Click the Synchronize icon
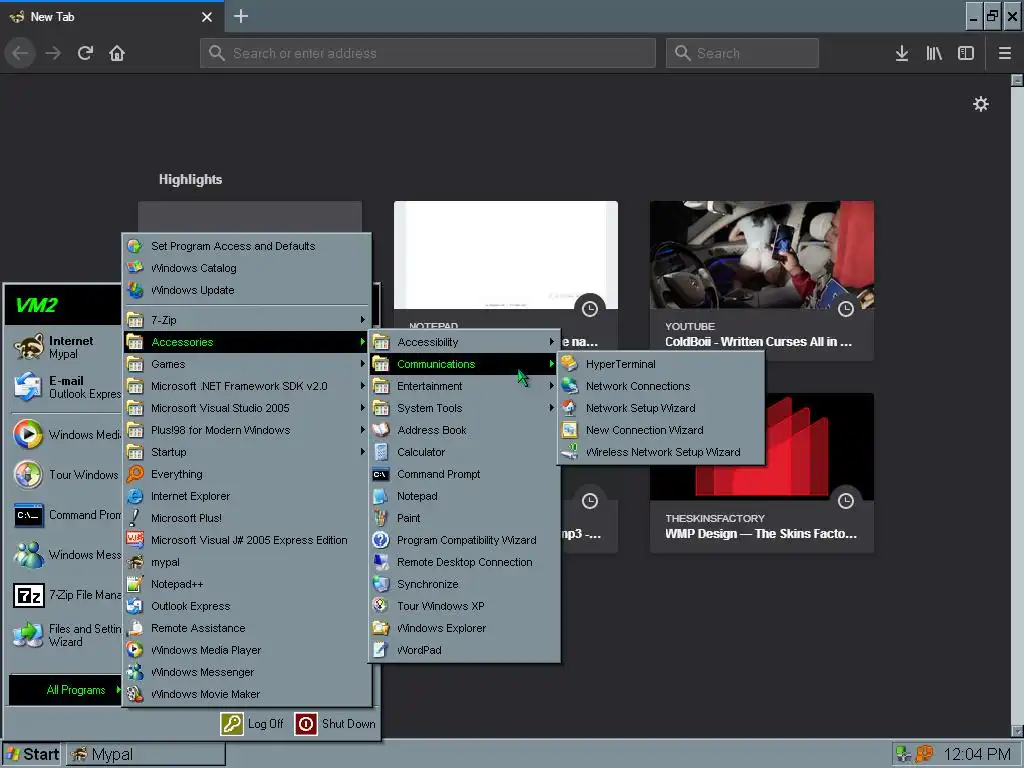Image resolution: width=1024 pixels, height=768 pixels. tap(381, 584)
